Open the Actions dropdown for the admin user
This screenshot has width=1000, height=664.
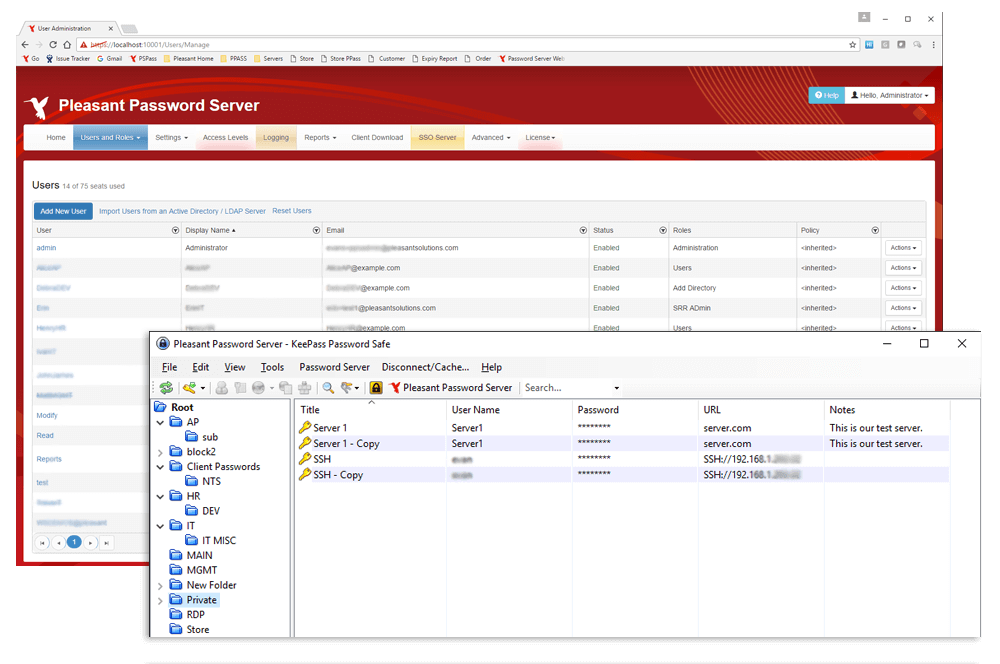902,248
